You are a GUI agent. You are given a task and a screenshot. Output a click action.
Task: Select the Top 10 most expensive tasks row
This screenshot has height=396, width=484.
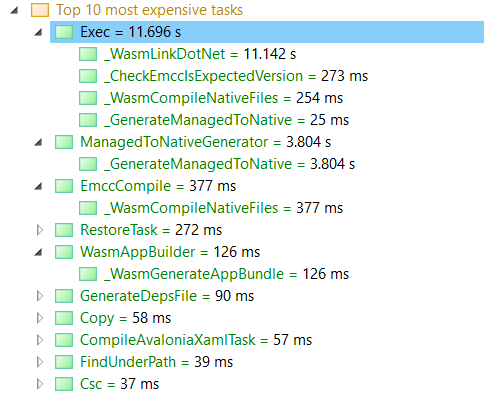click(149, 10)
